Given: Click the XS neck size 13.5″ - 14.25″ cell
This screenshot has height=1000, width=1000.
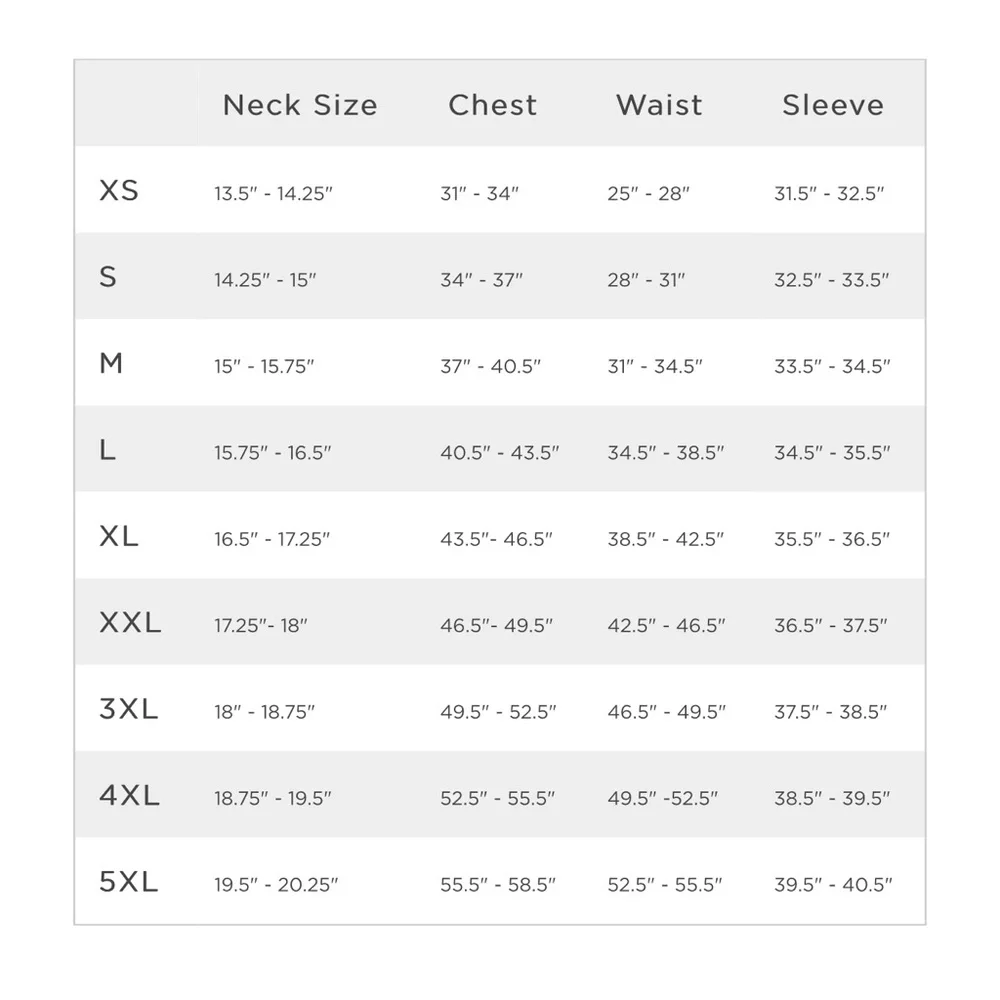Looking at the screenshot, I should point(273,194).
